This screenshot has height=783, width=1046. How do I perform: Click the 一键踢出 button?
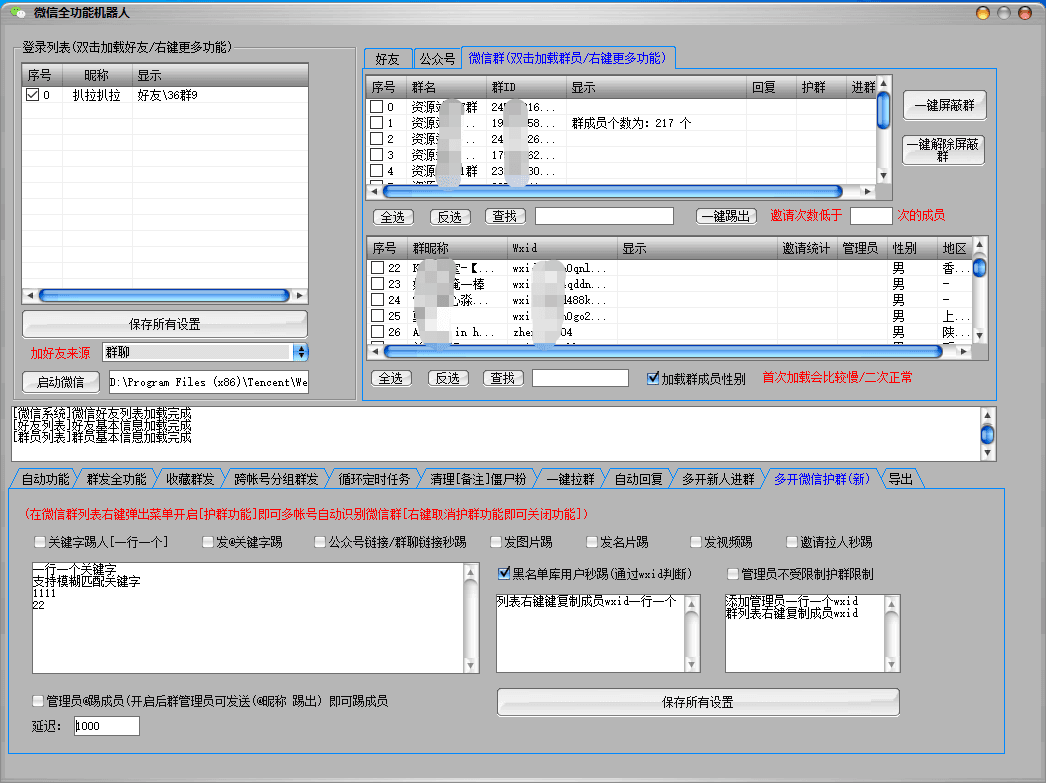pyautogui.click(x=724, y=215)
